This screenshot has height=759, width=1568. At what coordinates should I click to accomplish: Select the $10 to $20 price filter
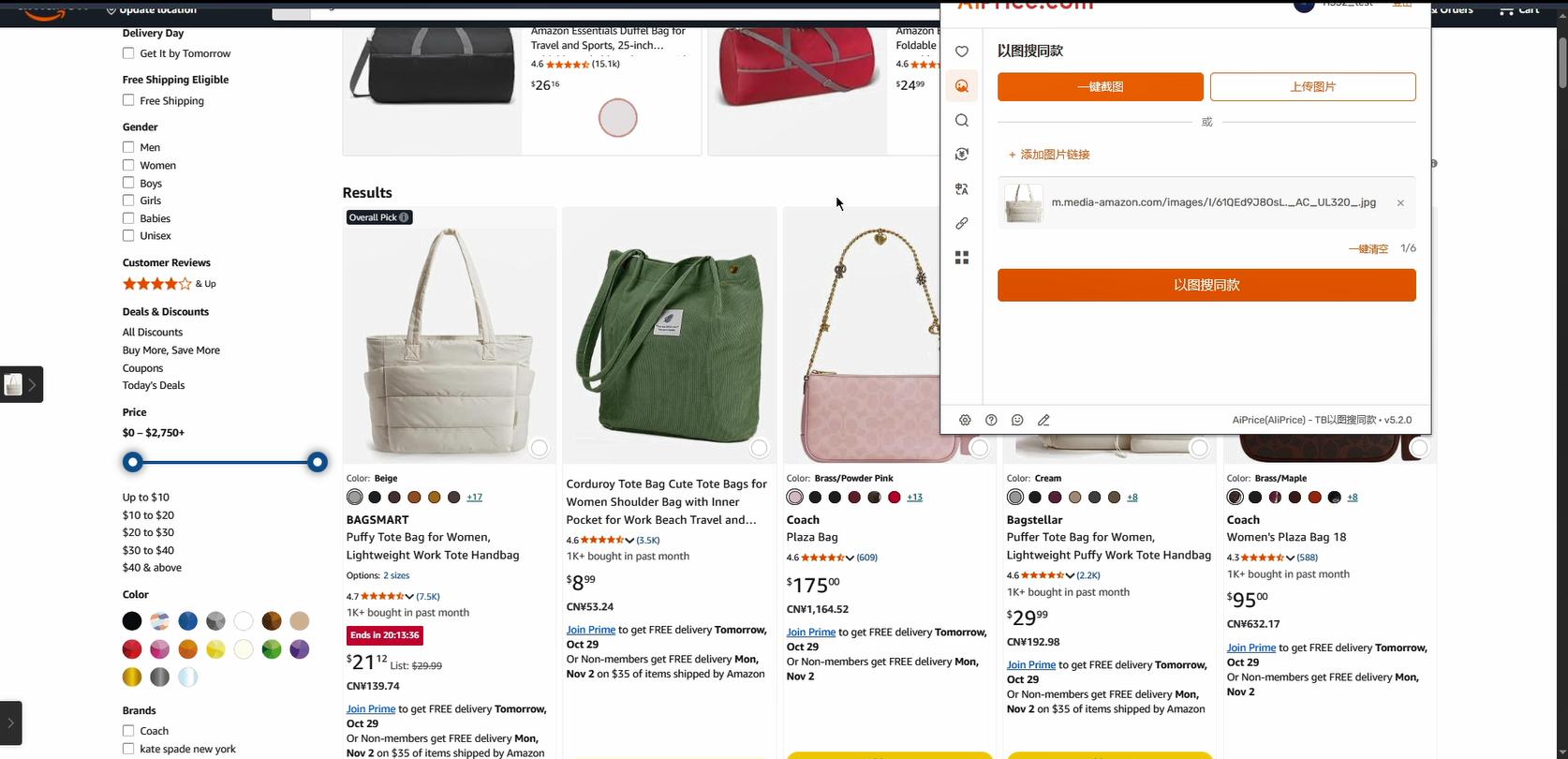148,515
